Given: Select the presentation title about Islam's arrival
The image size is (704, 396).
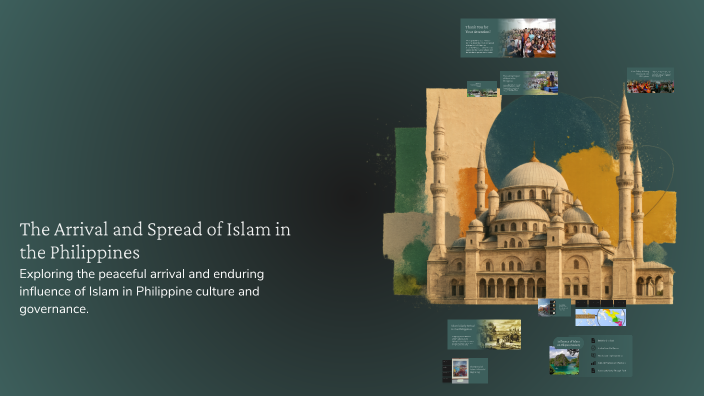Looking at the screenshot, I should click(155, 241).
